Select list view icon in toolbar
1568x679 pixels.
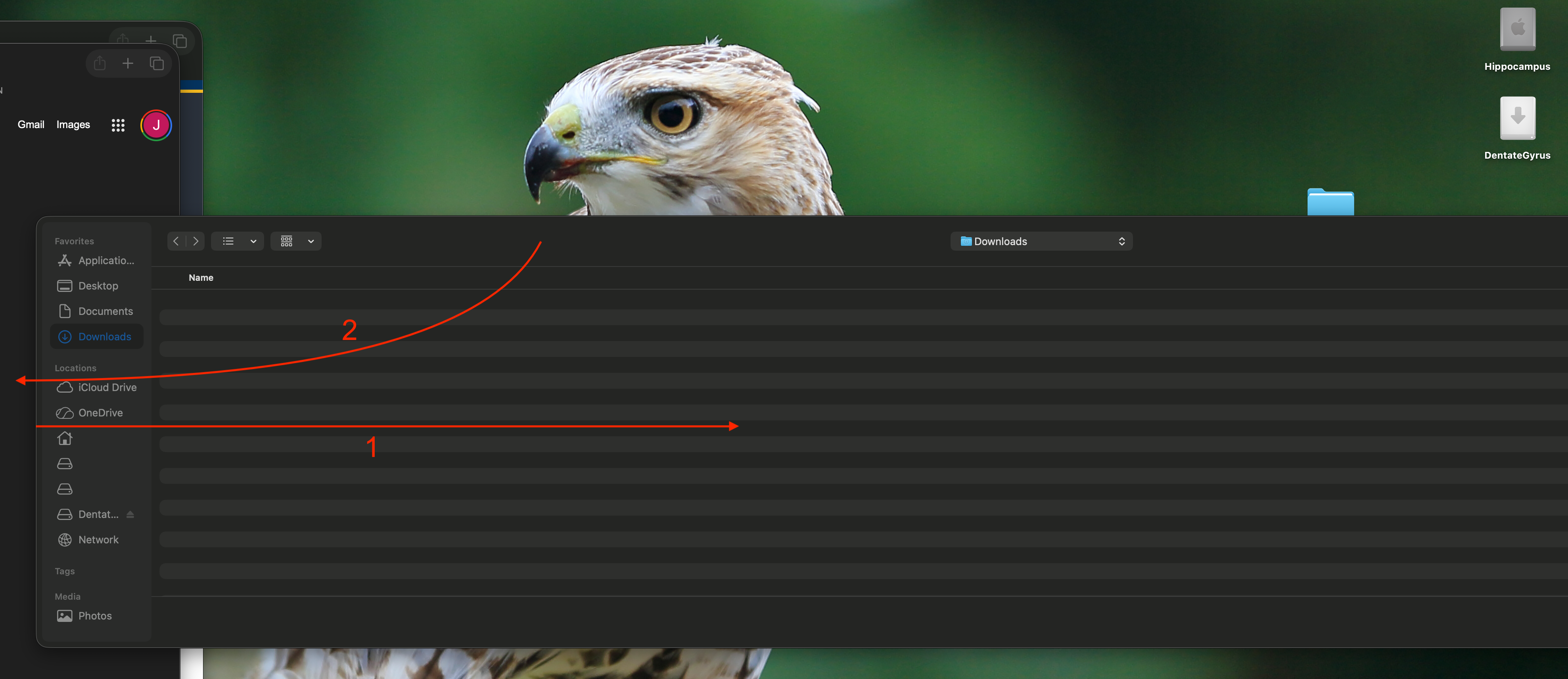pos(228,241)
